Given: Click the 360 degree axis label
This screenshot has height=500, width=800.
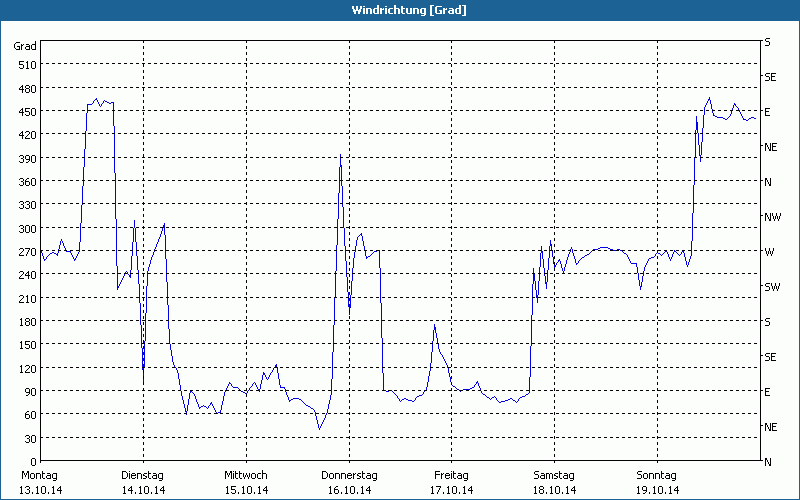Looking at the screenshot, I should 28,182.
